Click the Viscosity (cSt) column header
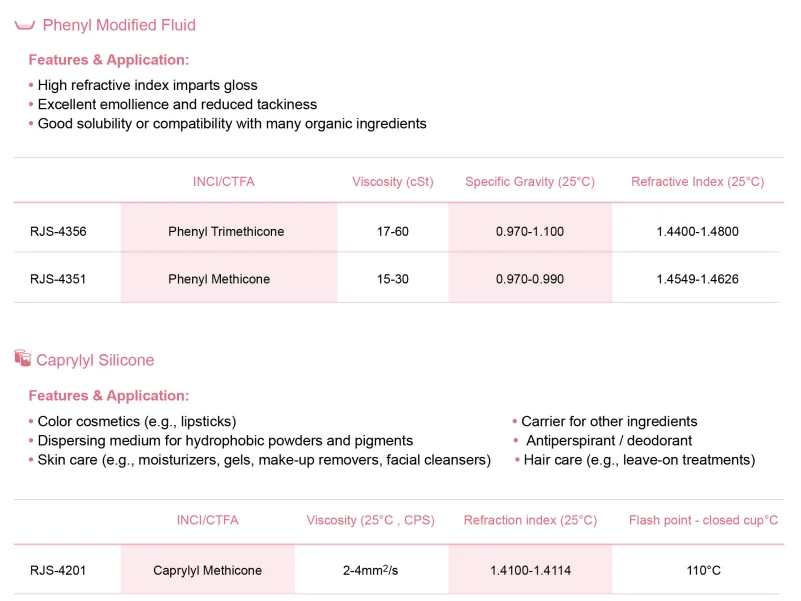The width and height of the screenshot is (801, 601). (393, 182)
